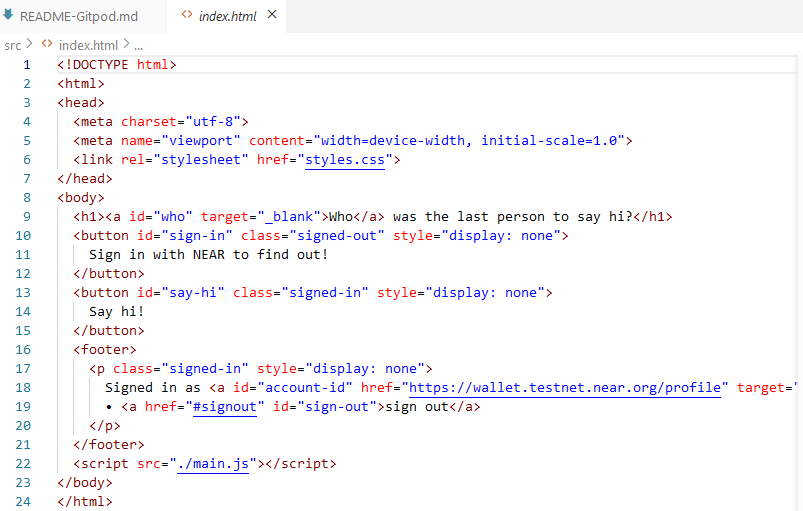Select the index.html editor tab
Image resolution: width=803 pixels, height=511 pixels.
pos(227,17)
